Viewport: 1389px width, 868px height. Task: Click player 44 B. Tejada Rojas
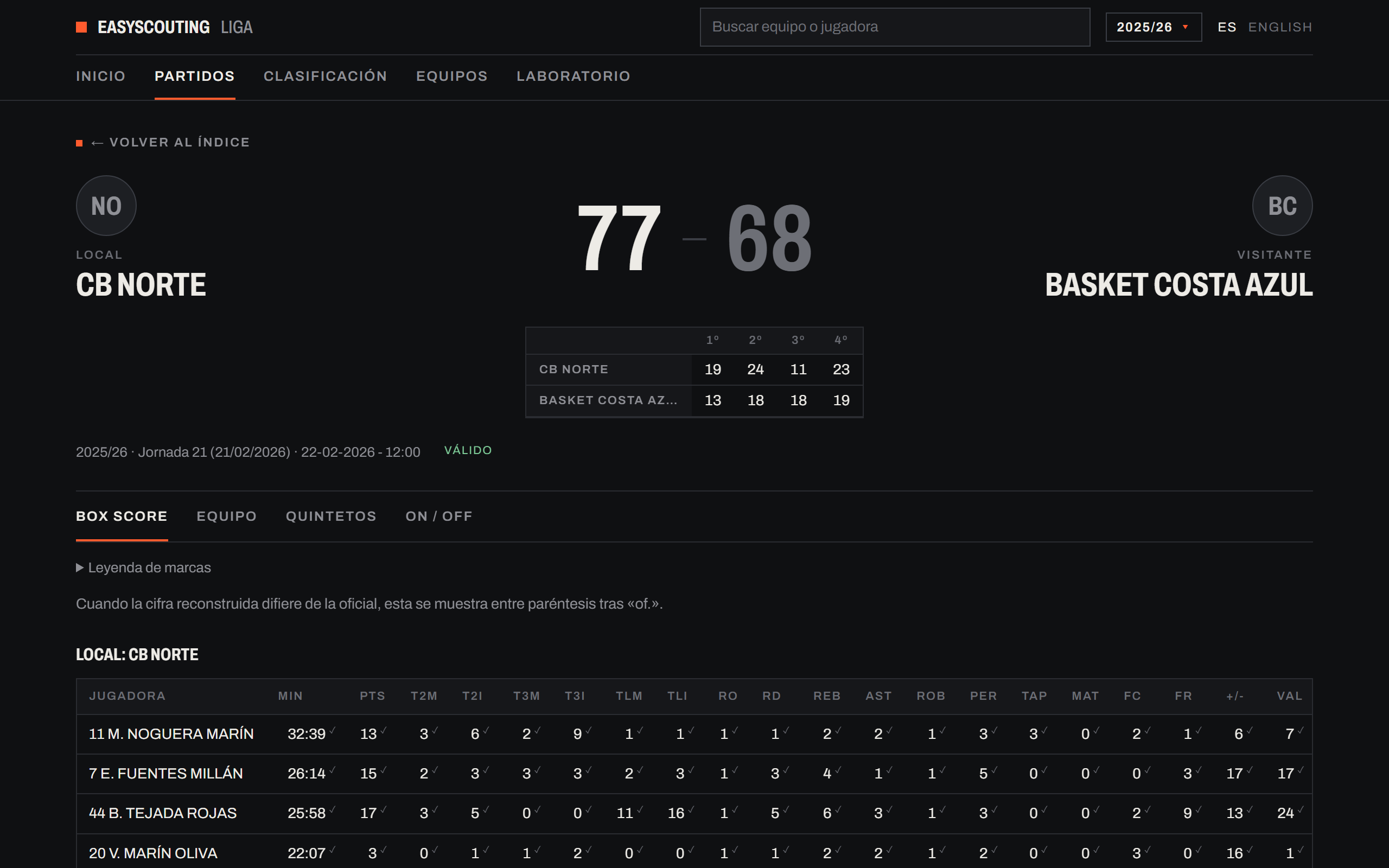point(162,813)
